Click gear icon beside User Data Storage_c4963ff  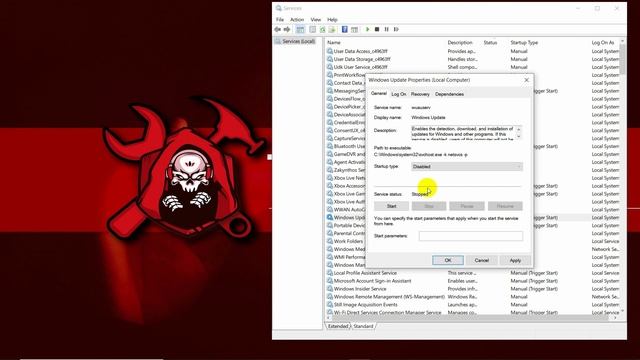(x=330, y=59)
